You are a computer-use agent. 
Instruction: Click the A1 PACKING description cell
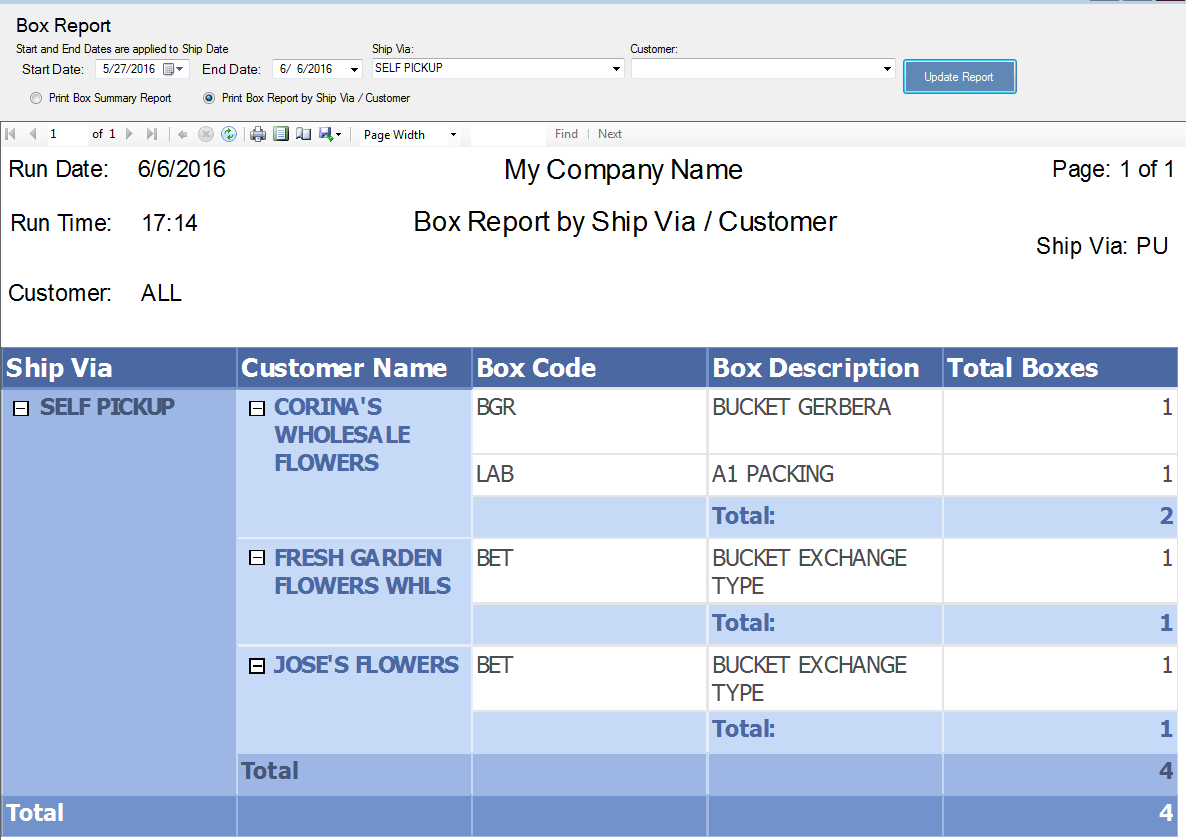(824, 475)
